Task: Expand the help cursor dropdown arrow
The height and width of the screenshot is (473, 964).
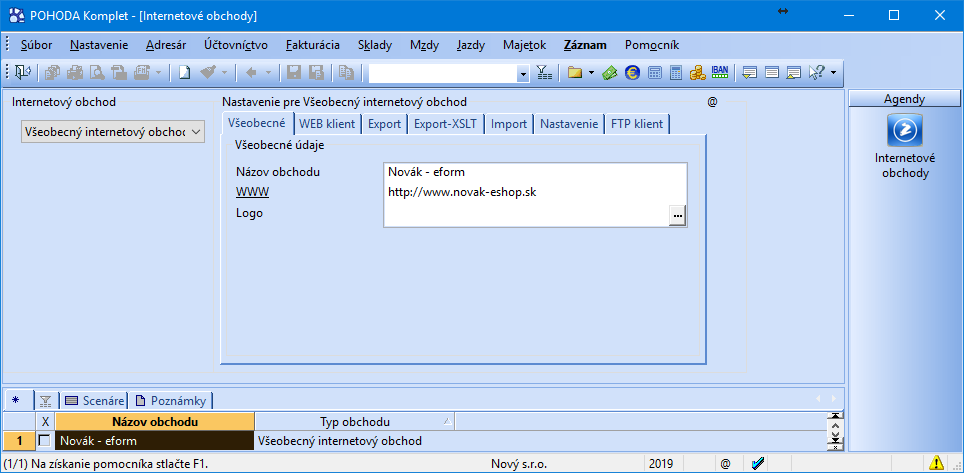Action: click(x=833, y=73)
